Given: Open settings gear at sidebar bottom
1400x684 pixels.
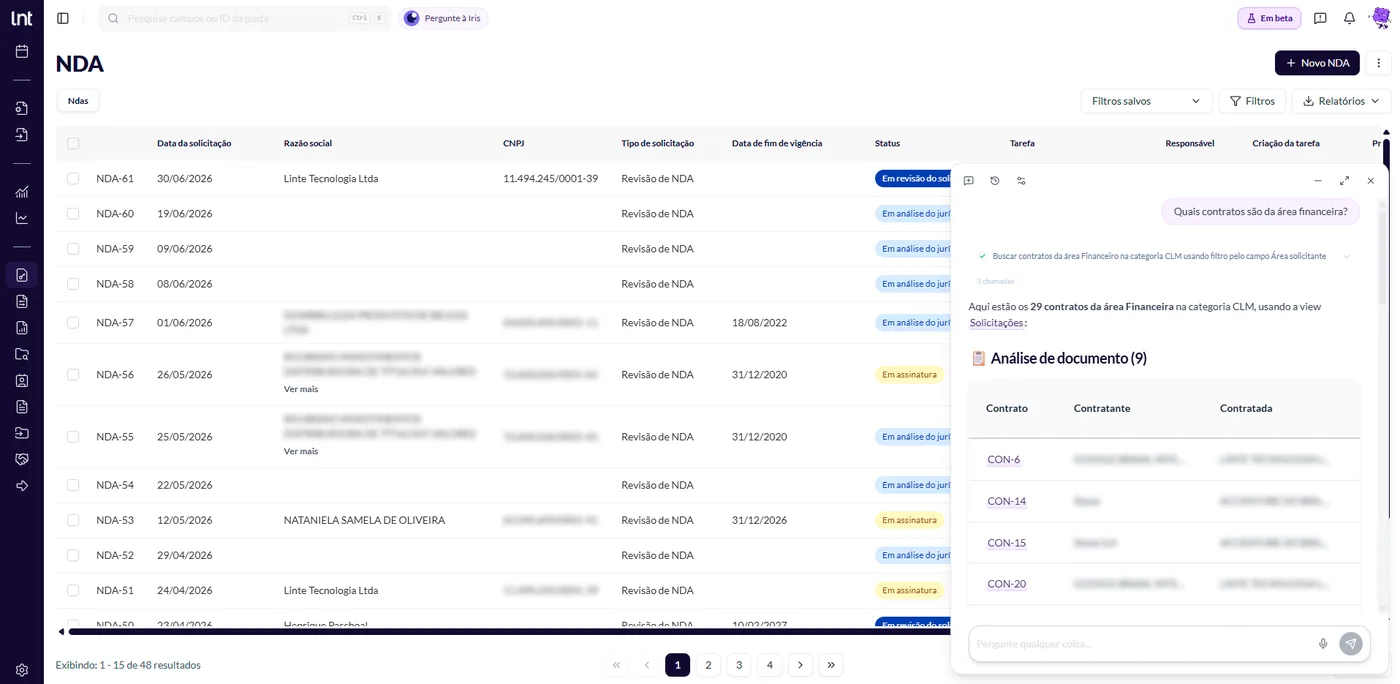Looking at the screenshot, I should [x=22, y=670].
